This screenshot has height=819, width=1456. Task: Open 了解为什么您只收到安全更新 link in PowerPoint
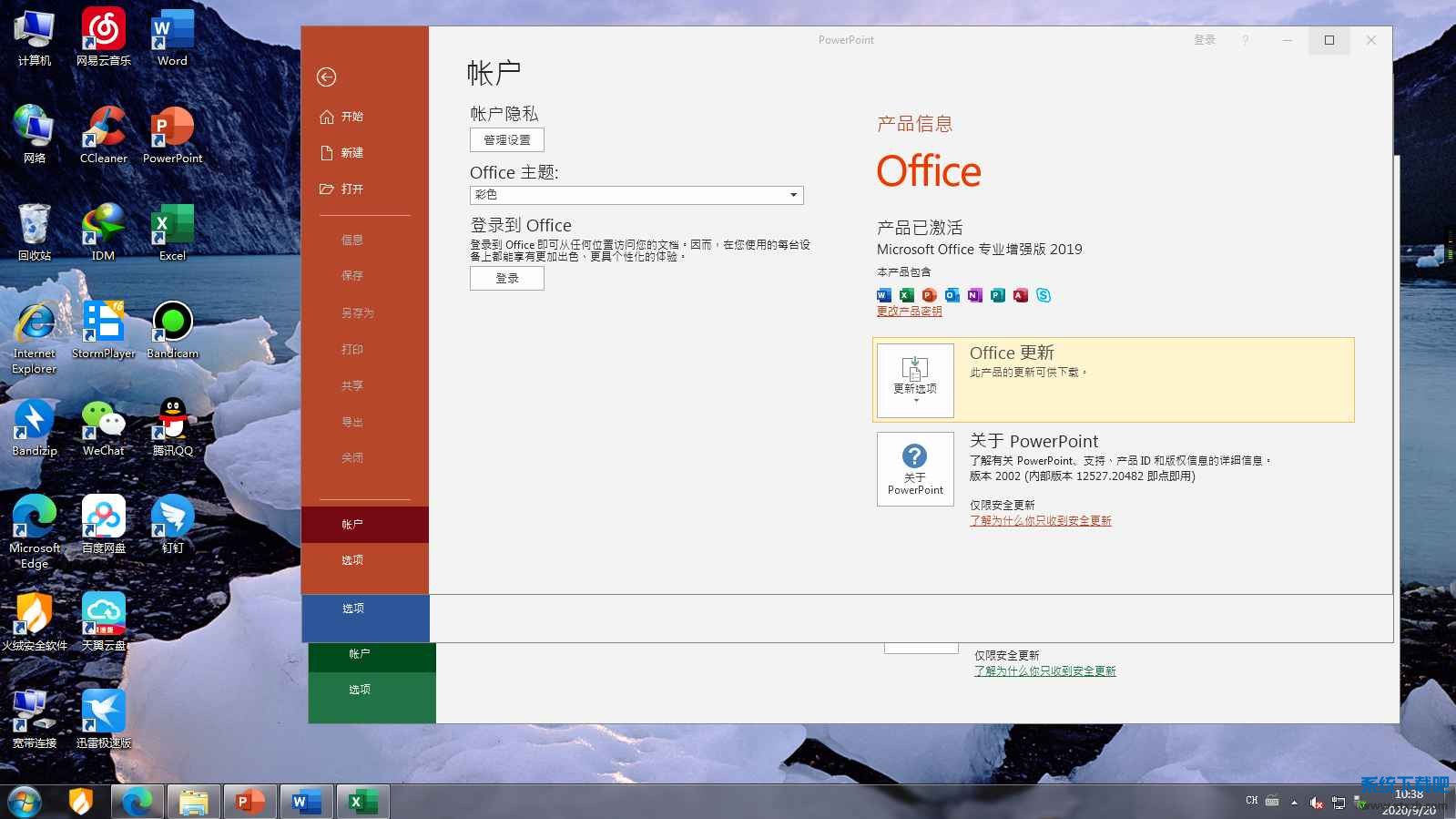[1040, 521]
